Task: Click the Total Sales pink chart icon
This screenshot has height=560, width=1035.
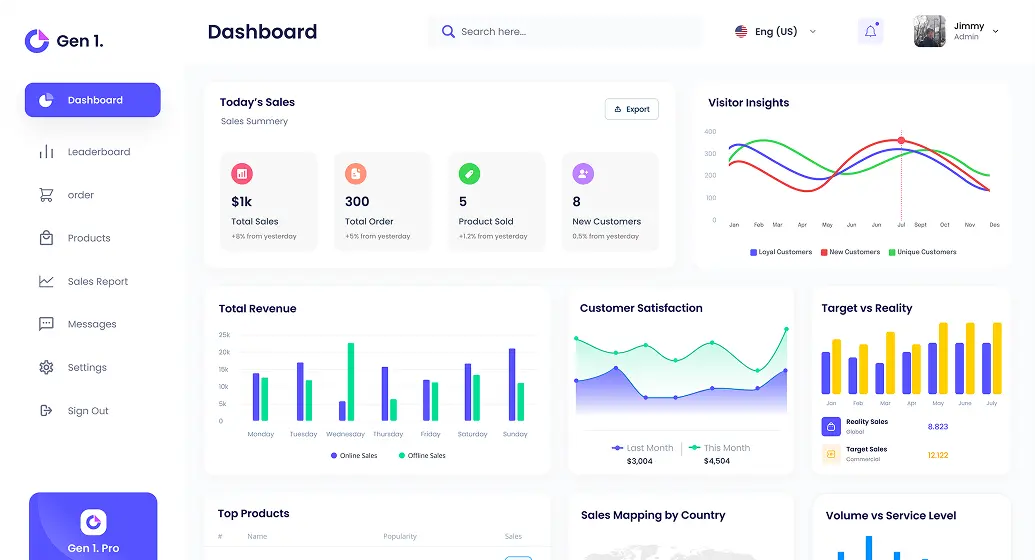Action: click(242, 174)
